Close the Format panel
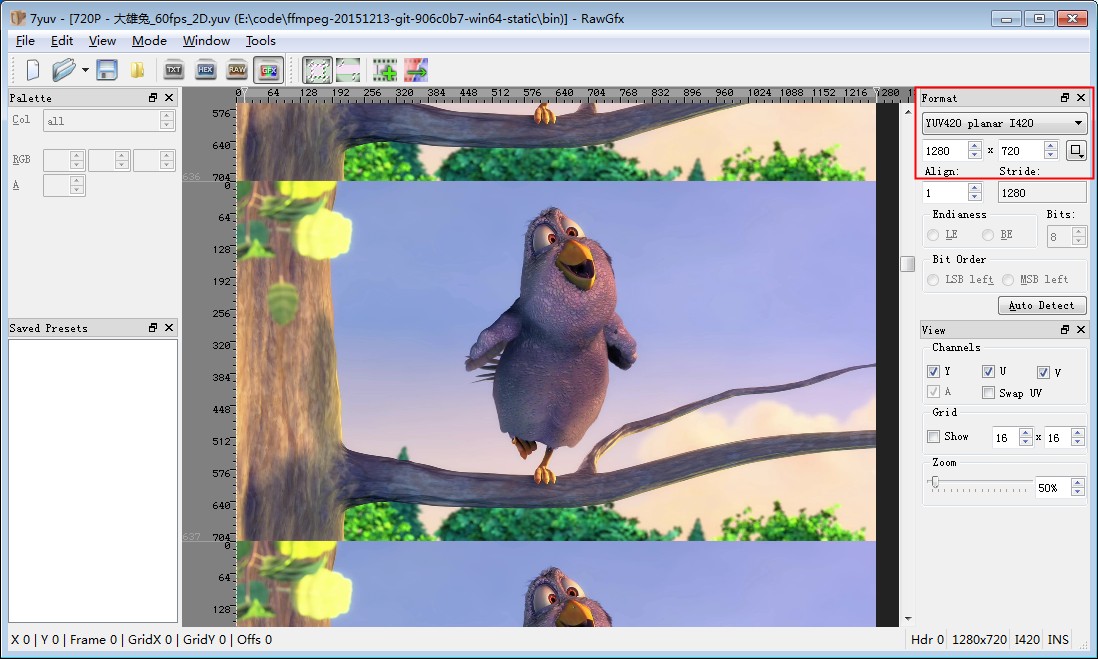Image resolution: width=1098 pixels, height=659 pixels. (1081, 97)
